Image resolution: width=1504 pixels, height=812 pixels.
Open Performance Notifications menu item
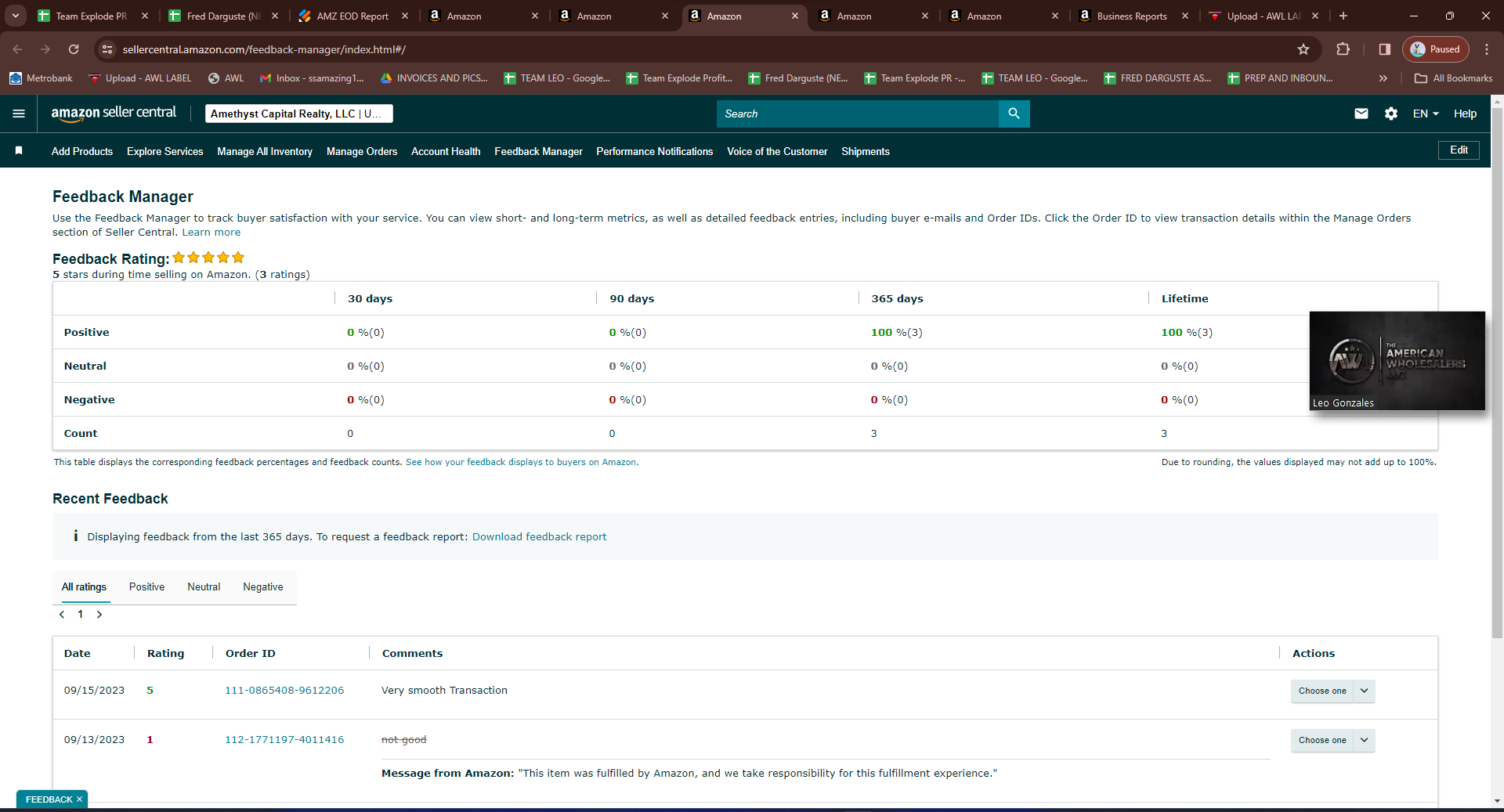[x=655, y=151]
